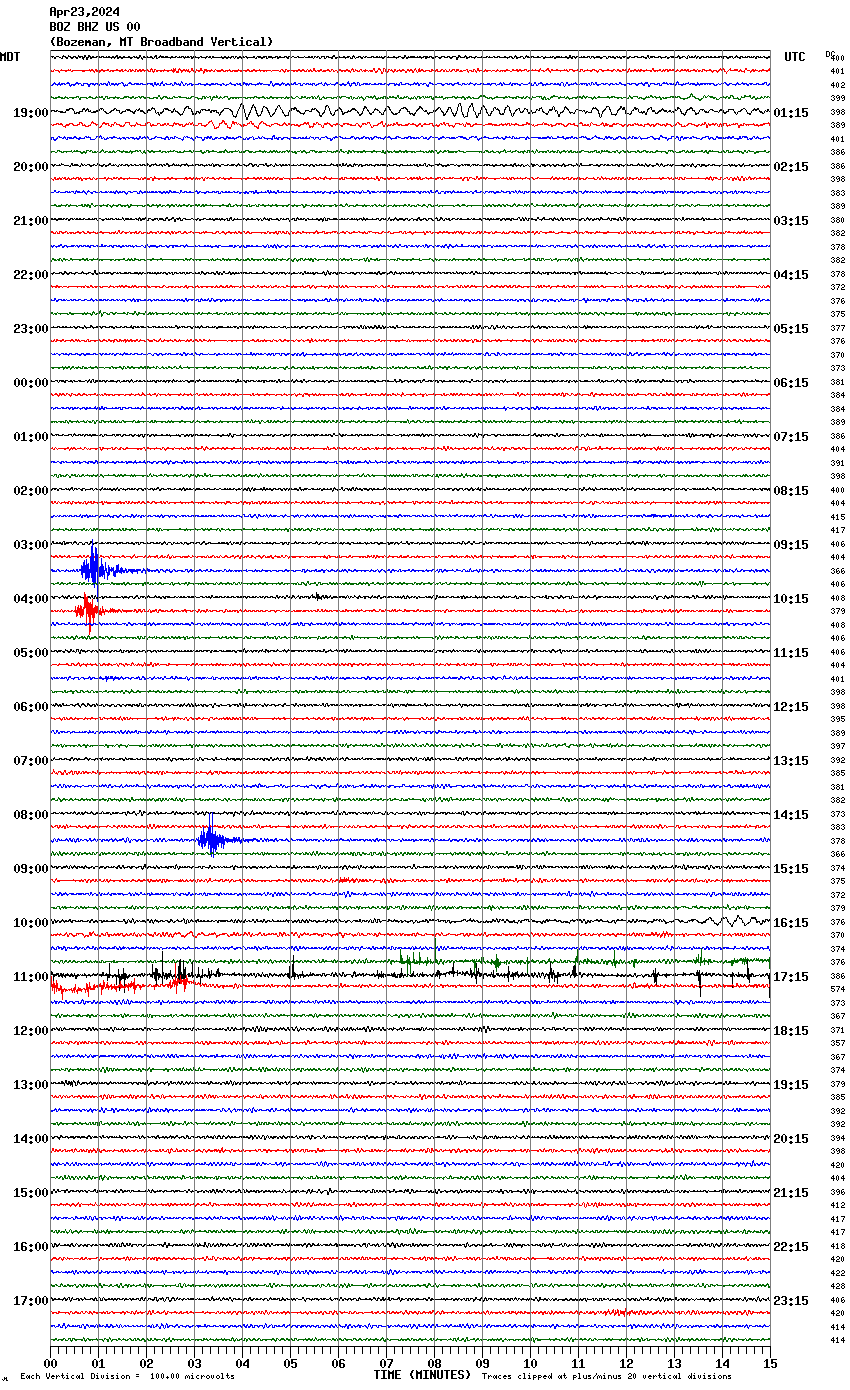Click the MDT timezone label
The height and width of the screenshot is (1390, 850).
(x=10, y=57)
